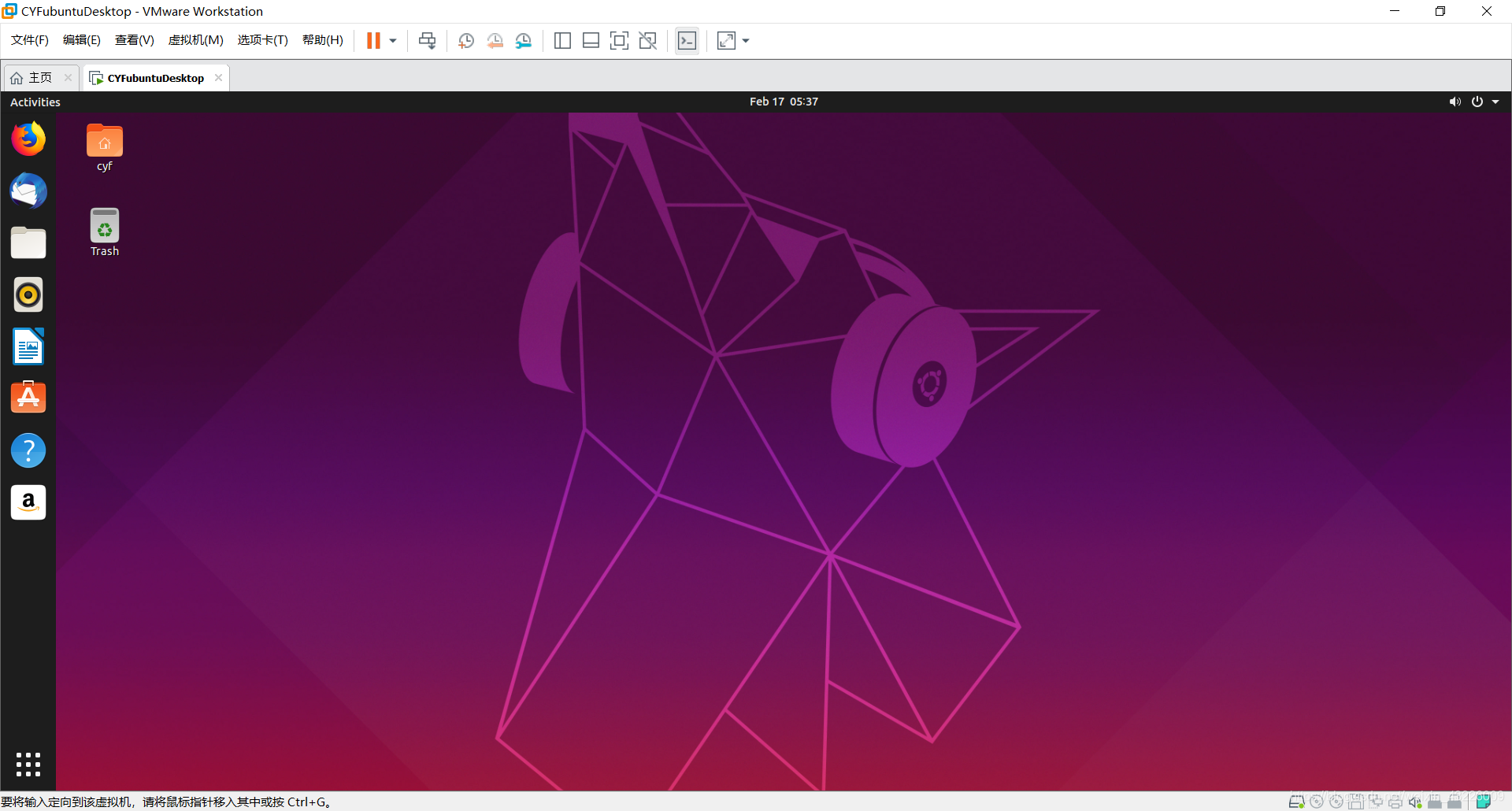This screenshot has height=811, width=1512.
Task: Open the hard disk status icon
Action: pos(1295,802)
